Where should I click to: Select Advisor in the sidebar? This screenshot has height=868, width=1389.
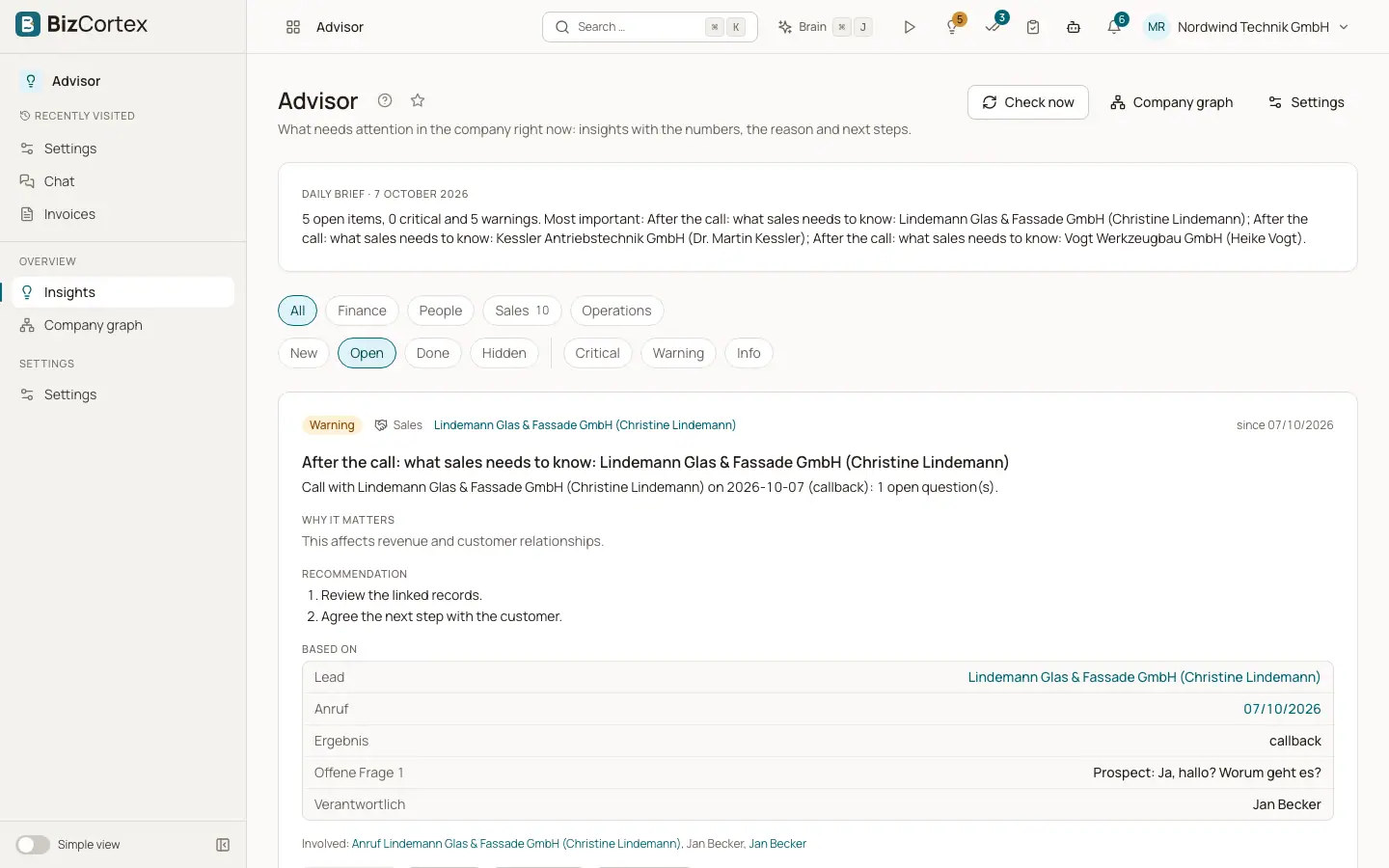coord(123,81)
